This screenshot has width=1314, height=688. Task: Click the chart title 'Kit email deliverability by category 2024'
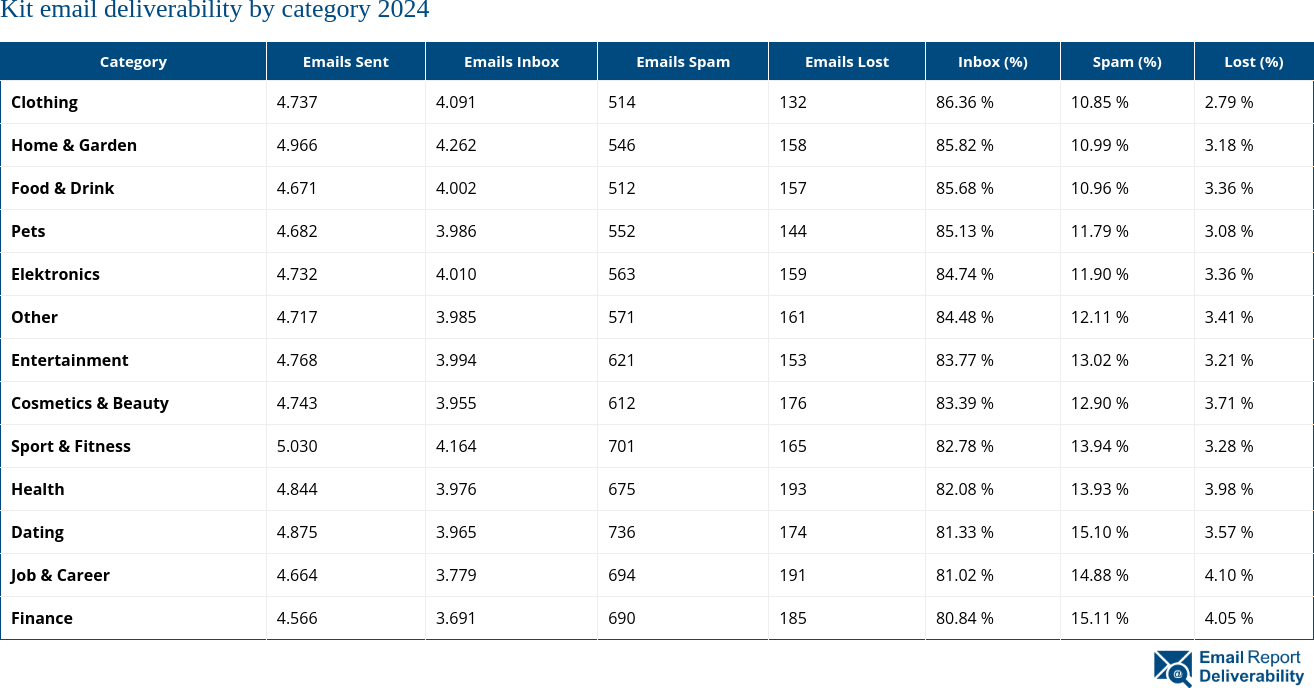tap(215, 11)
